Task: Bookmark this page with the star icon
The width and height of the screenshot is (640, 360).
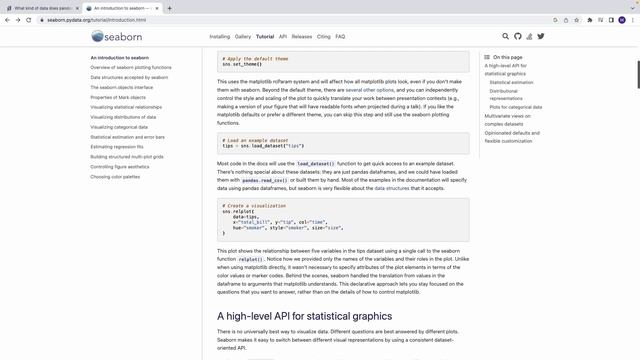Action: 576,20
